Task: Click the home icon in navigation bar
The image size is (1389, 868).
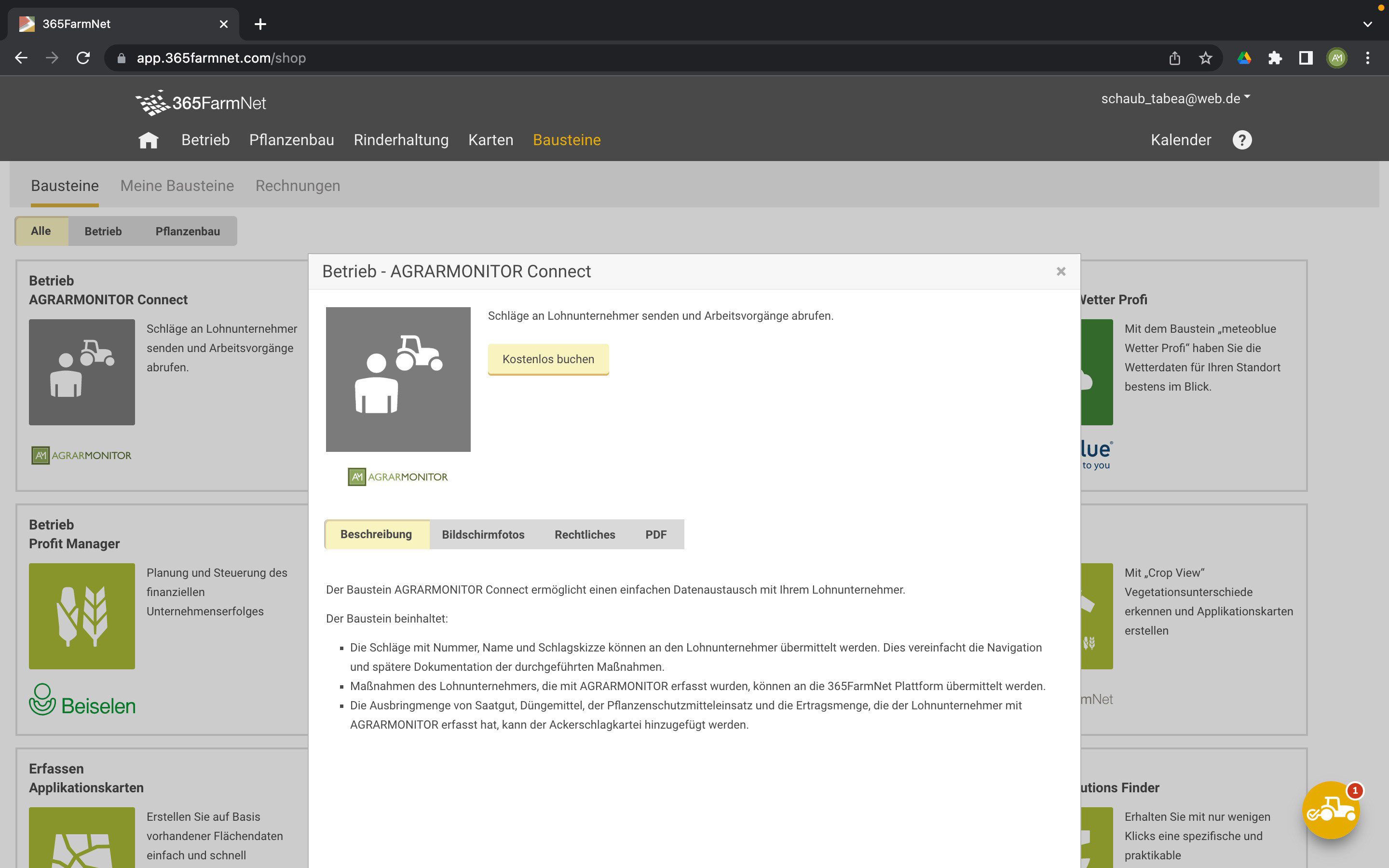Action: pos(148,140)
